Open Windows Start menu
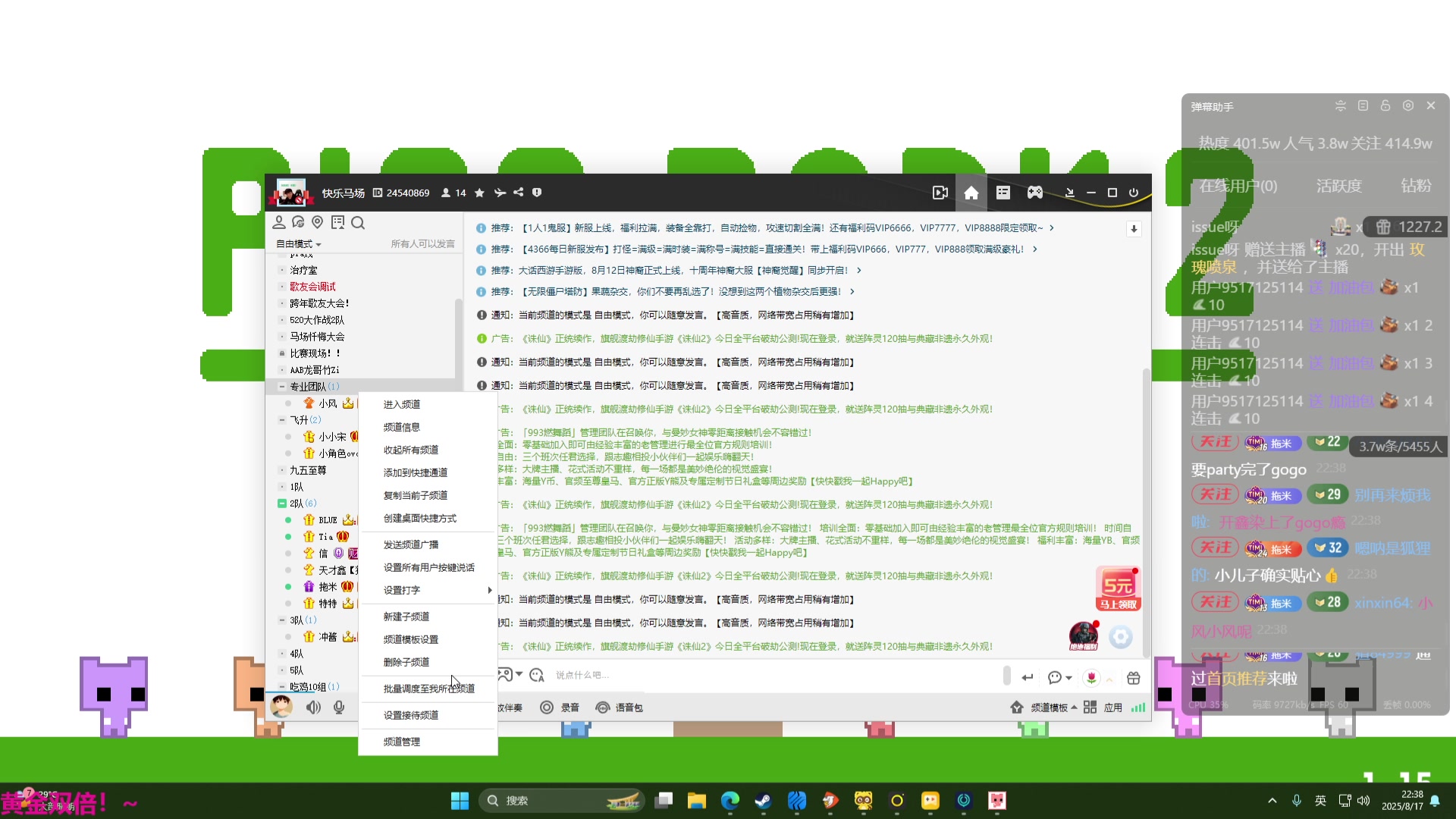This screenshot has width=1456, height=819. 460,801
